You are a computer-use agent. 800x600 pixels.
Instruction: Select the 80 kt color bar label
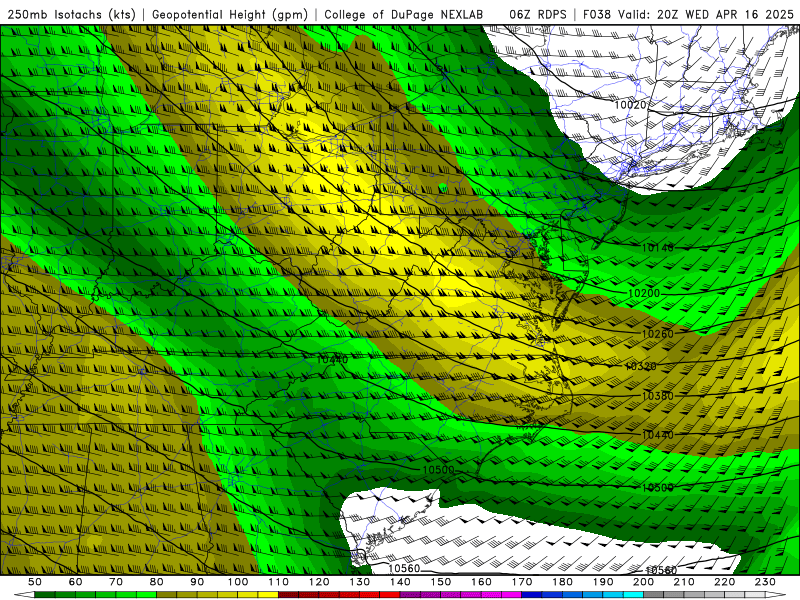click(157, 582)
